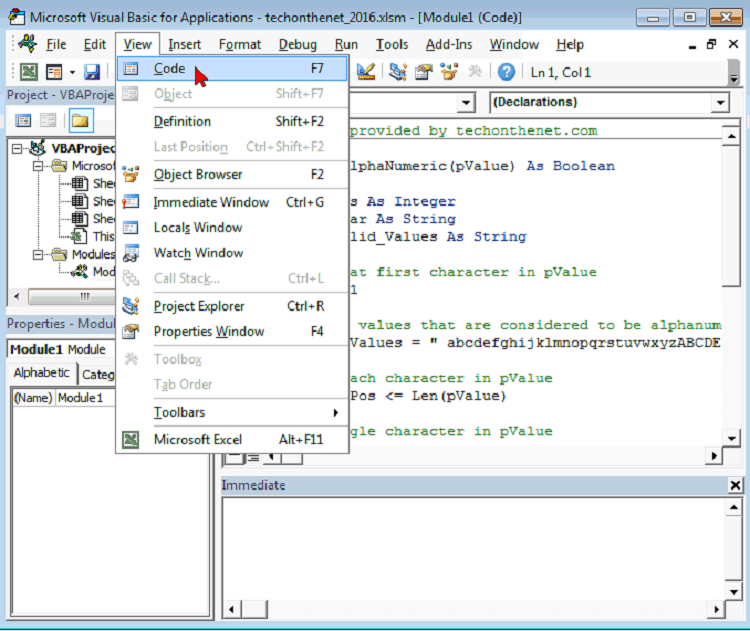This screenshot has width=750, height=631.
Task: Click Immediate window scroll up arrow
Action: 733,507
